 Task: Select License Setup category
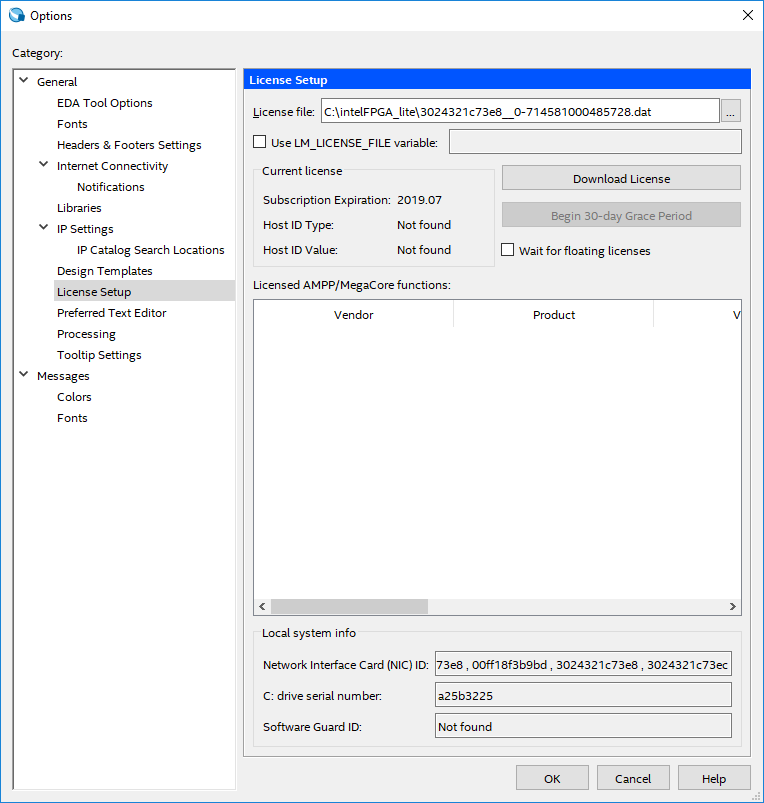point(144,292)
